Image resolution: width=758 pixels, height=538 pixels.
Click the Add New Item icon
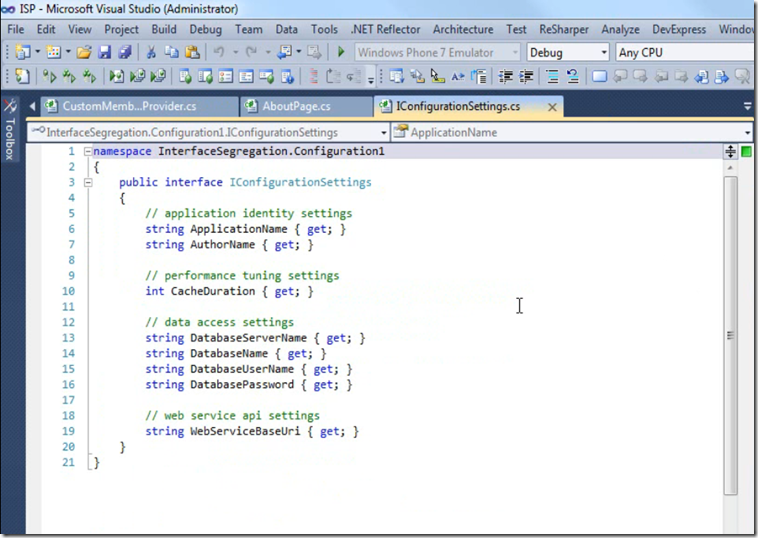[x=53, y=52]
